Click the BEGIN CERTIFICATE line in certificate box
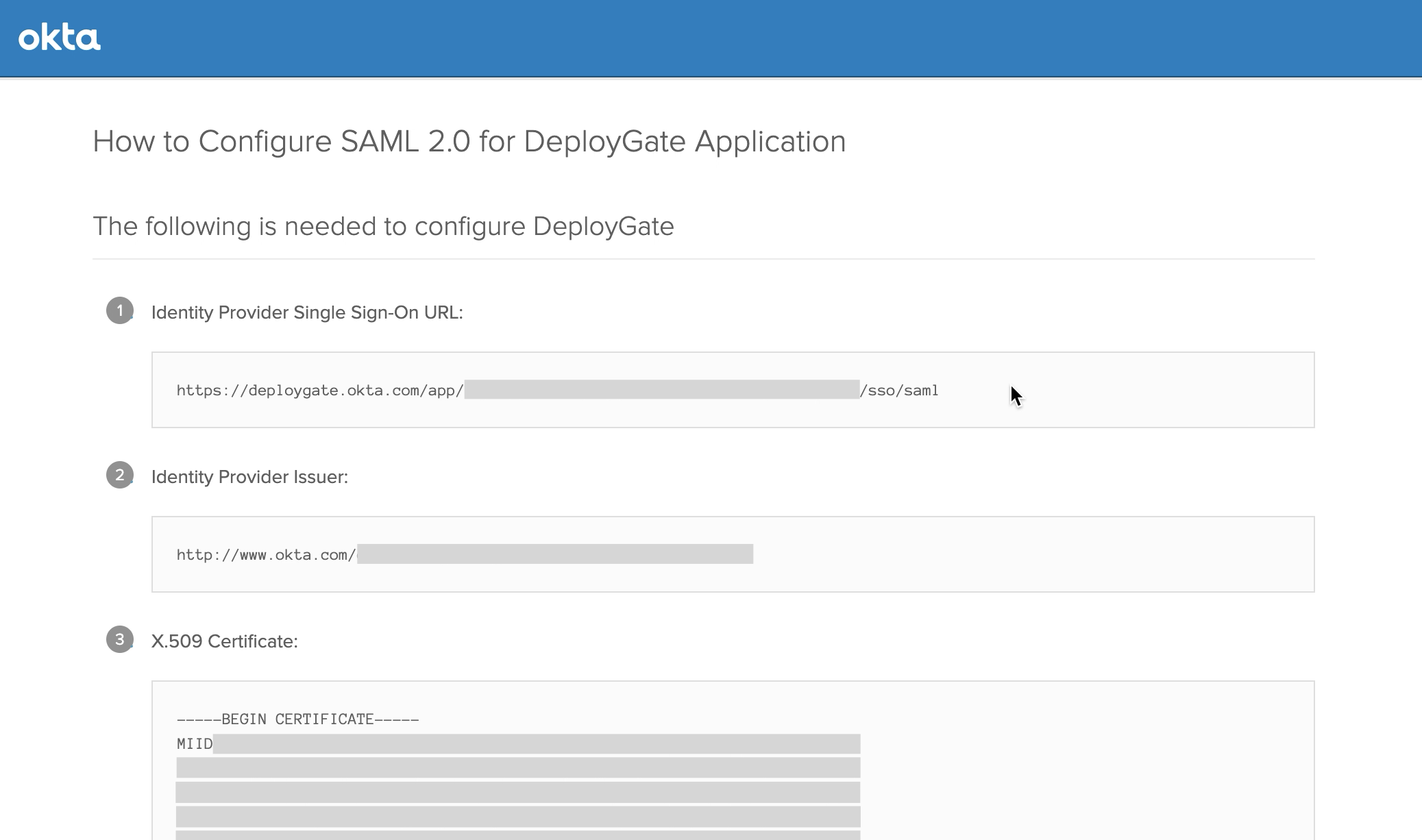The width and height of the screenshot is (1422, 840). coord(297,719)
